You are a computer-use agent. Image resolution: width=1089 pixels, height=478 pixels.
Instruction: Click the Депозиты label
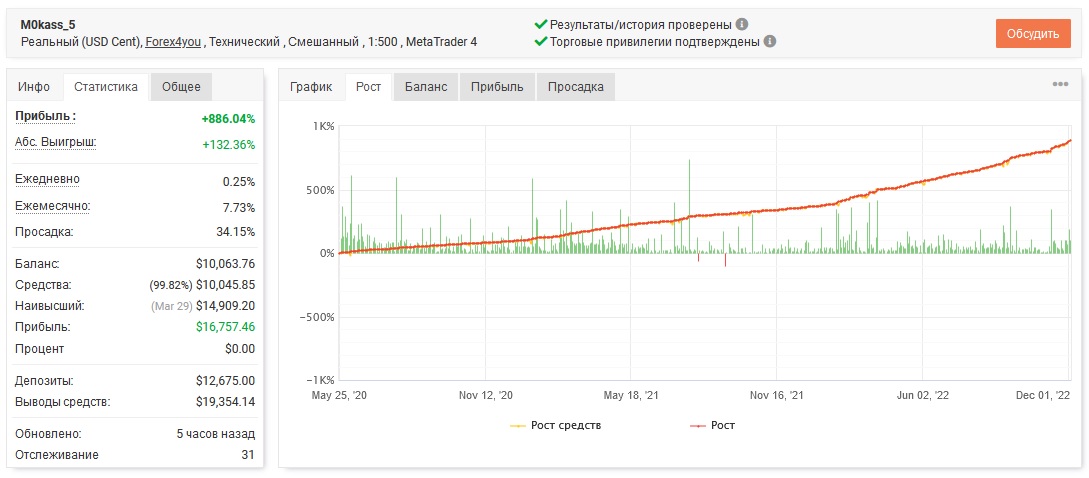(x=44, y=381)
